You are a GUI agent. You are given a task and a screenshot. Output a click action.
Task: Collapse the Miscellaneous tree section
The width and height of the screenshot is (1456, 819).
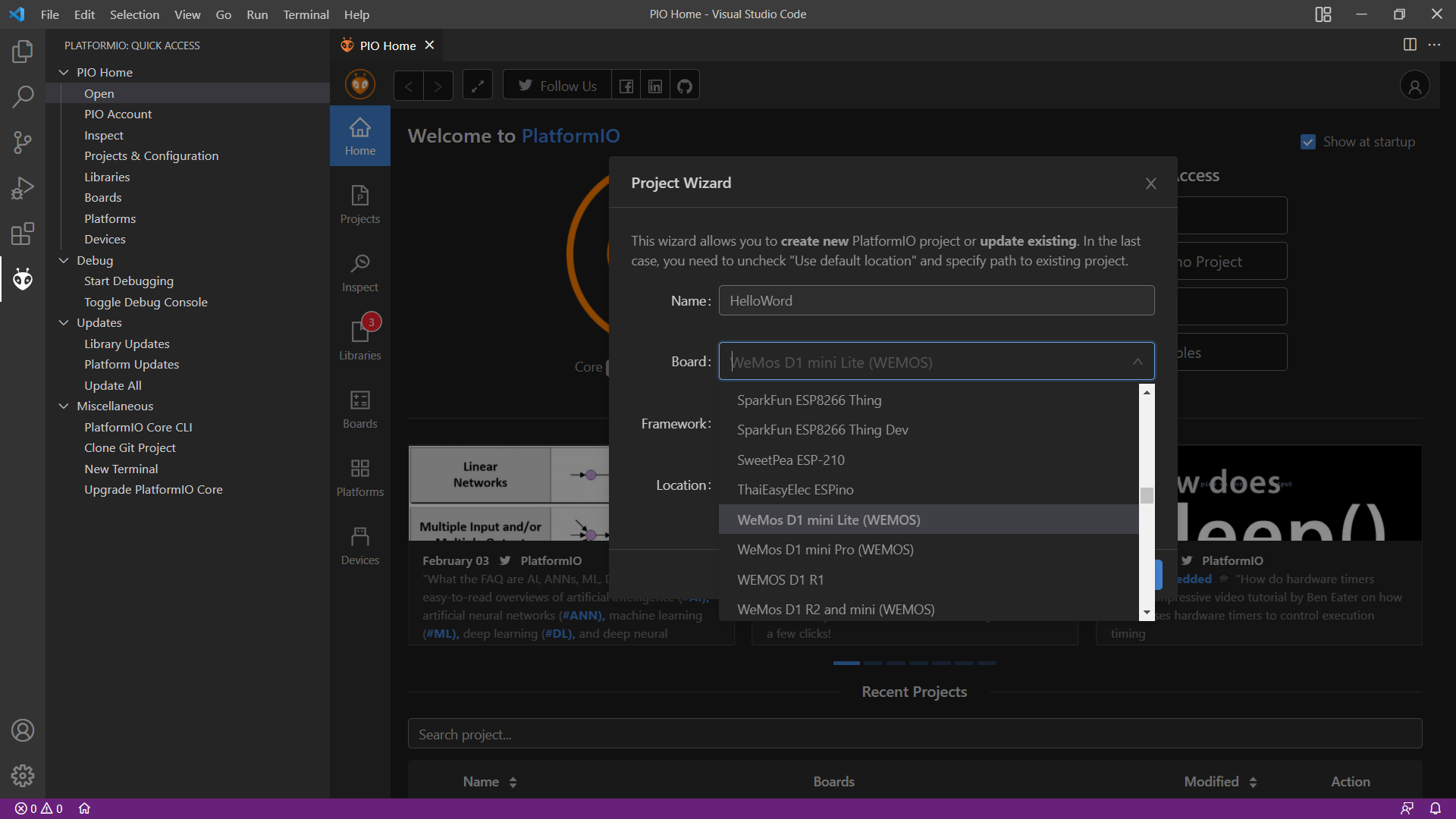pyautogui.click(x=64, y=406)
